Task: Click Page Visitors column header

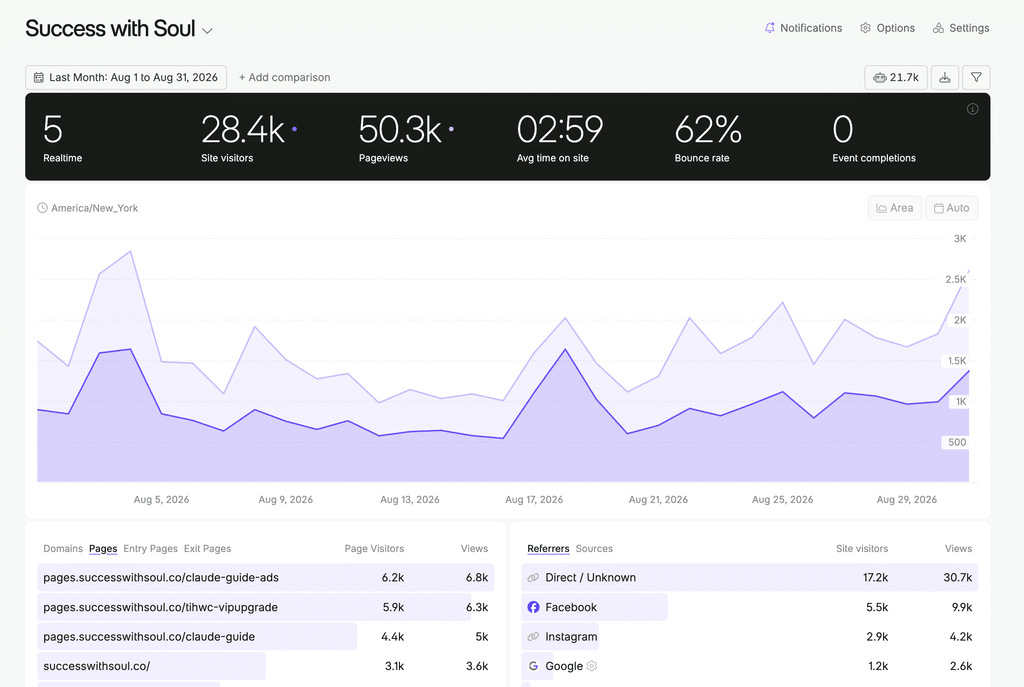Action: coord(374,549)
